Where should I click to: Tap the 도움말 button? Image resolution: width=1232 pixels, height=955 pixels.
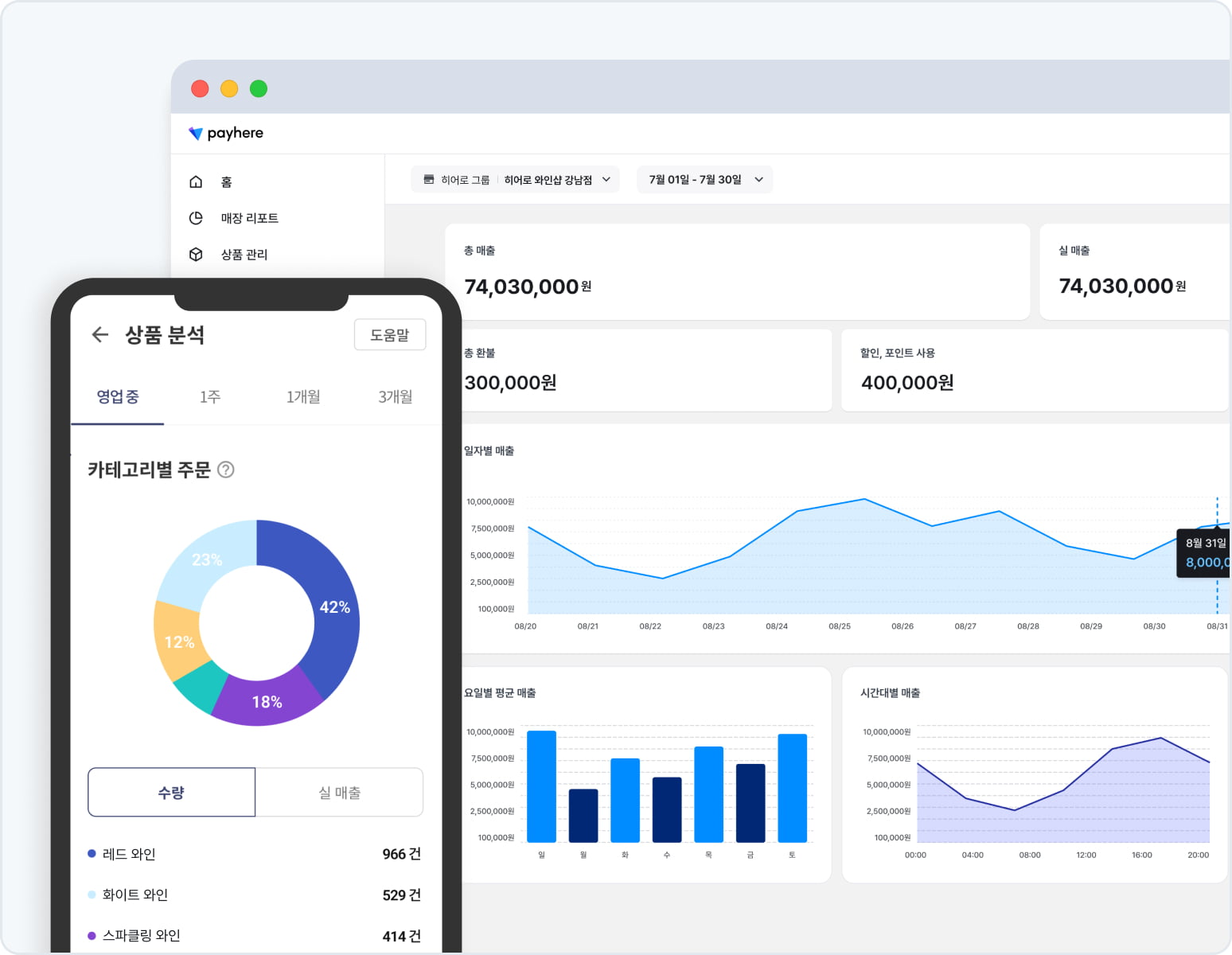click(x=390, y=335)
